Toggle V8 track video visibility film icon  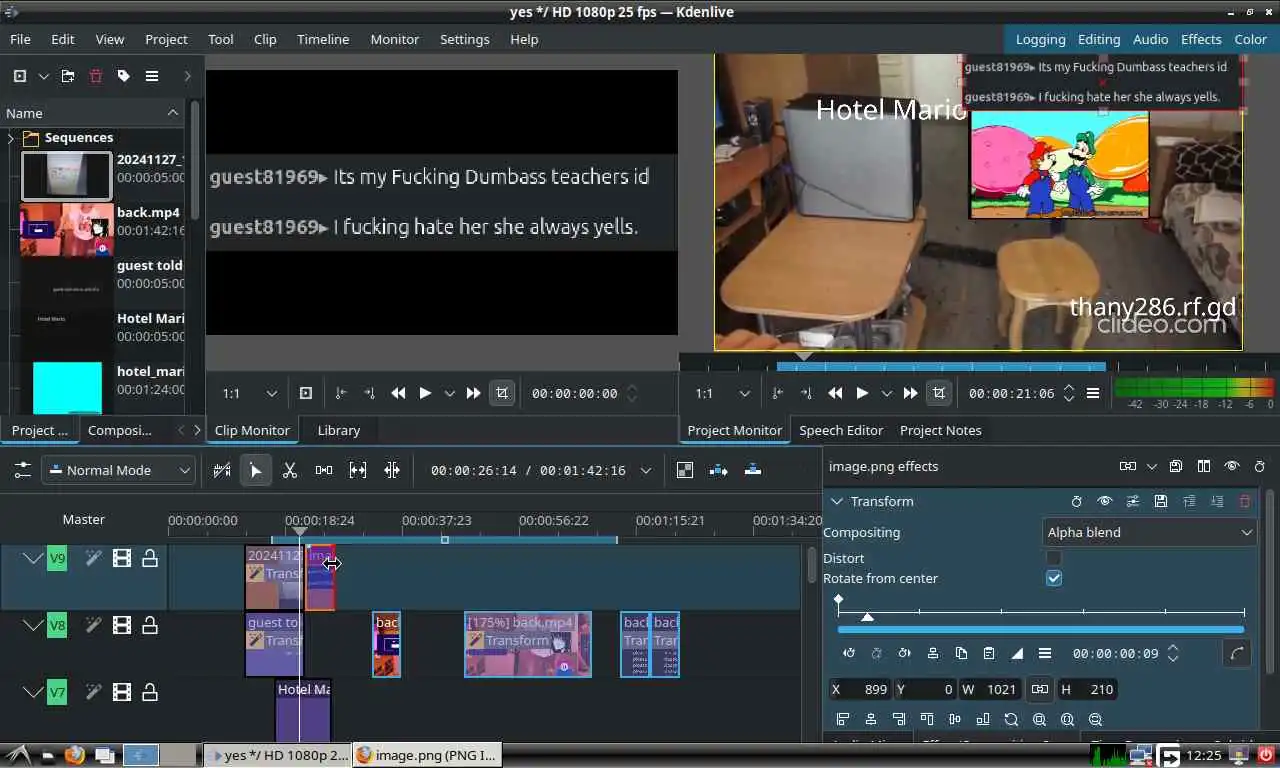coord(122,626)
